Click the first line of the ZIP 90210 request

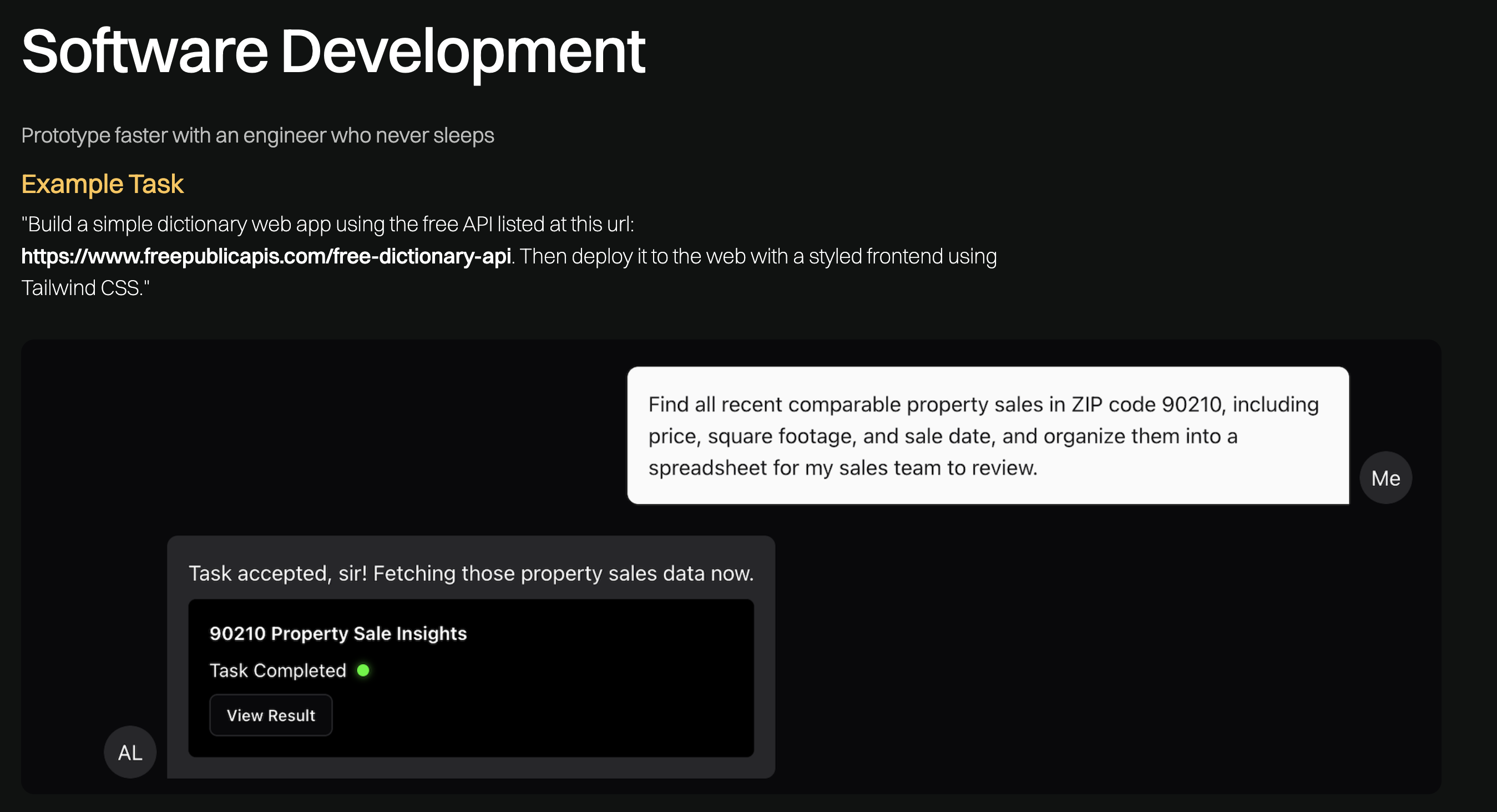(x=983, y=404)
